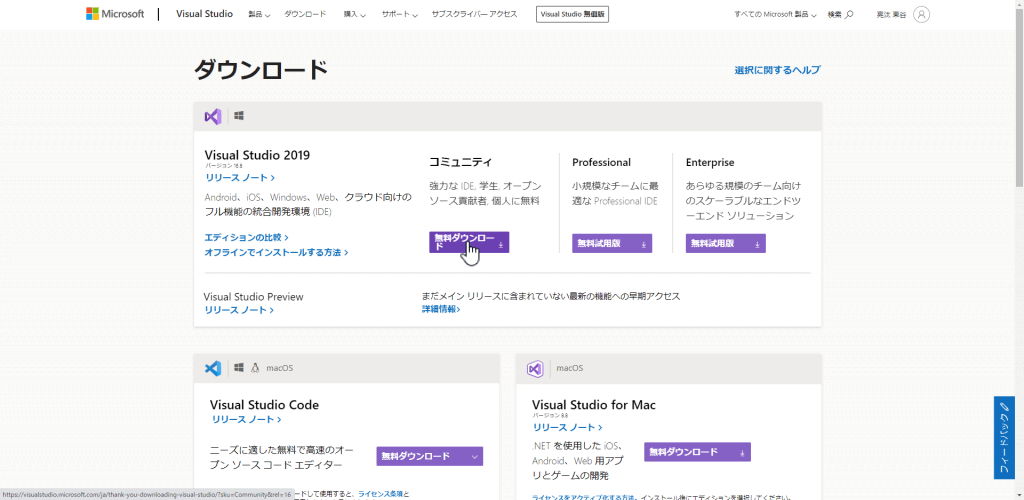Screen dimensions: 1024x500
Task: Open the ダウンロード nav item
Action: tap(304, 14)
